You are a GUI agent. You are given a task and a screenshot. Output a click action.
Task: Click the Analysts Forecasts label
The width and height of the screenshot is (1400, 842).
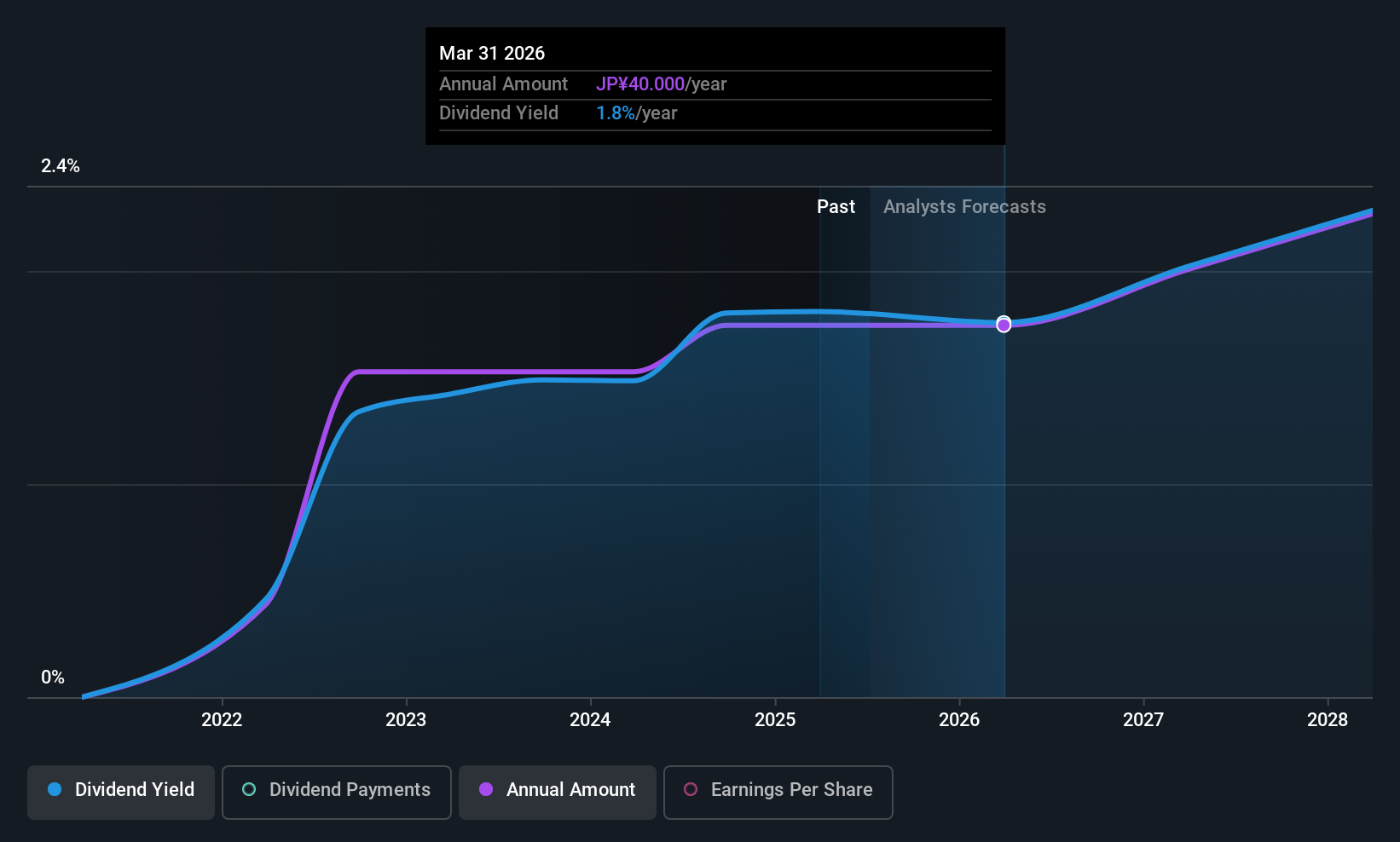pos(964,206)
